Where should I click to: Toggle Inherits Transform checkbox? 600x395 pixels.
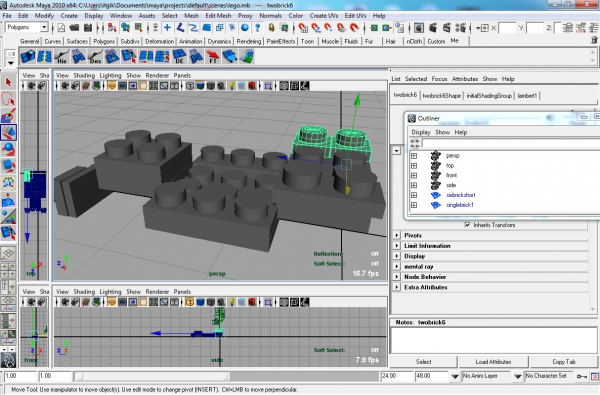click(x=467, y=225)
